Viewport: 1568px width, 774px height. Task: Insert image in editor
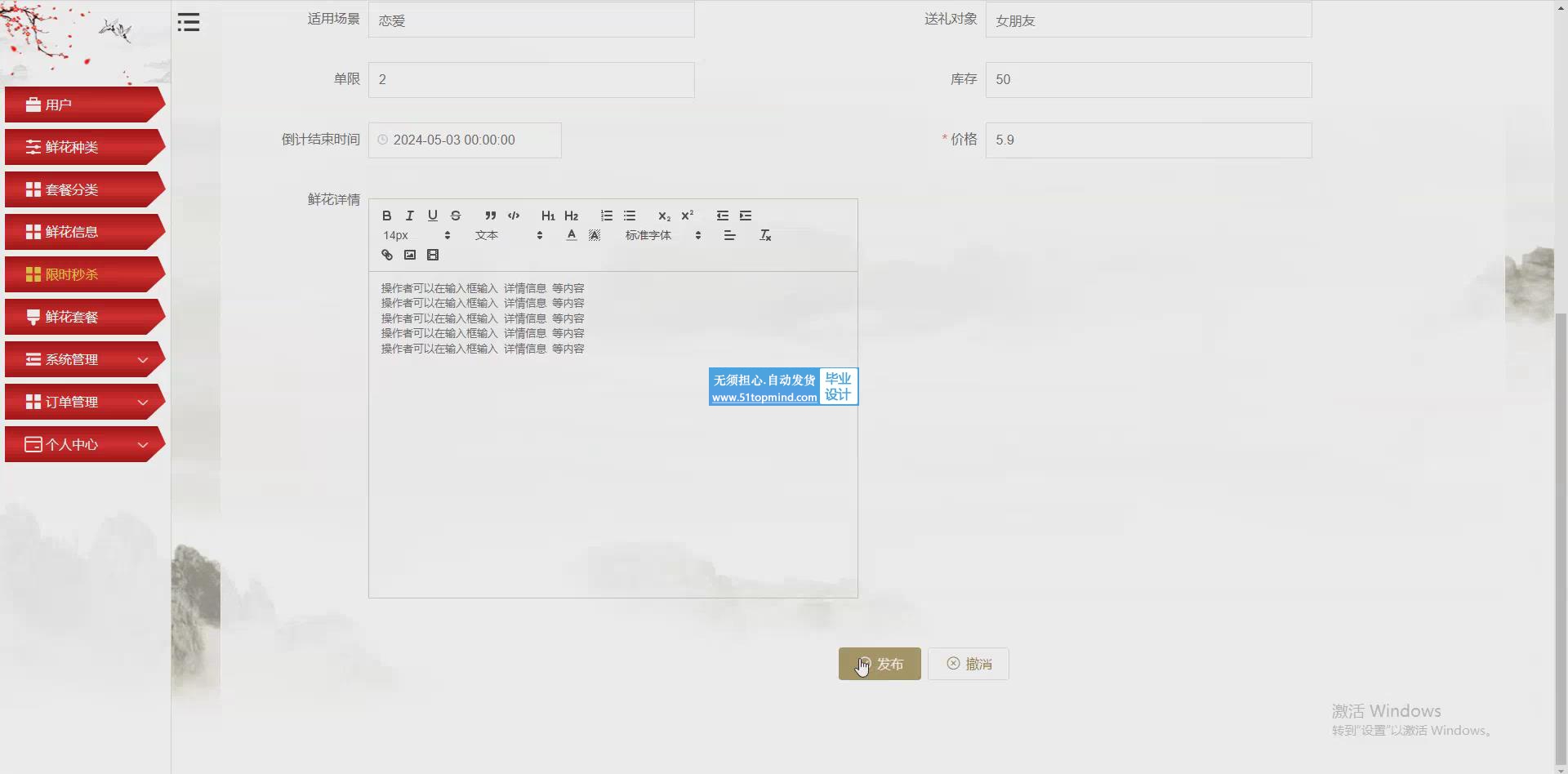coord(410,255)
